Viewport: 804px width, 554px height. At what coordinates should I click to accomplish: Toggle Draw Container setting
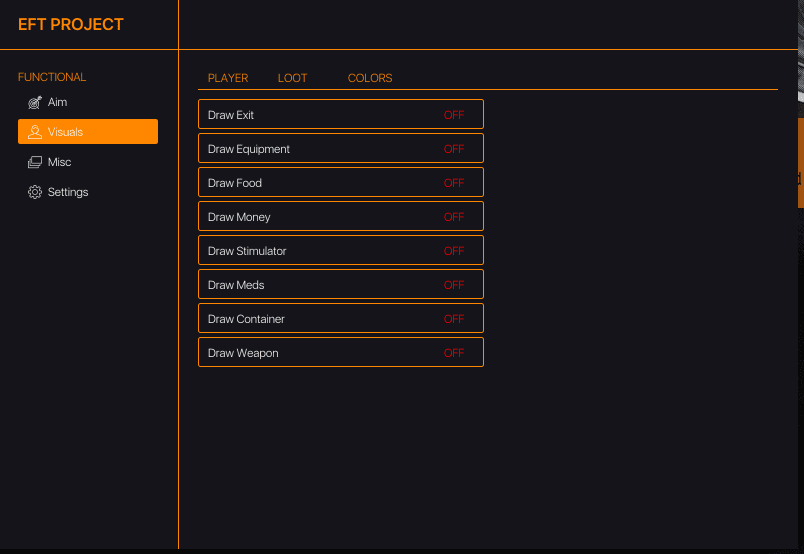[454, 319]
